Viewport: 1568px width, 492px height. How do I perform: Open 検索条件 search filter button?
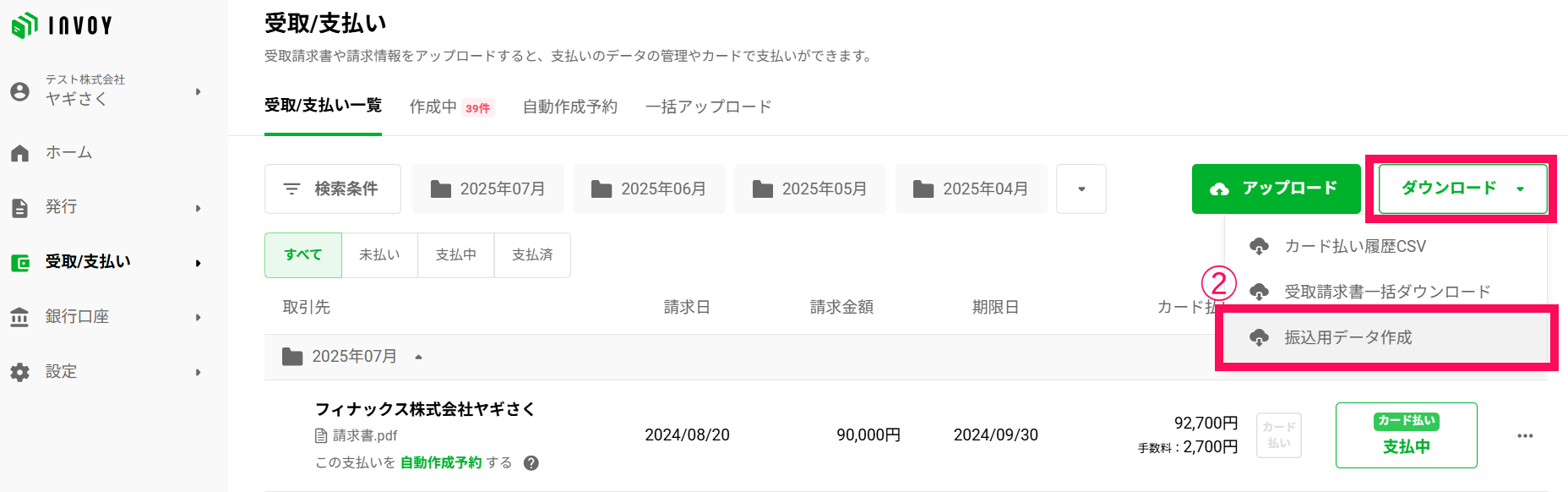333,189
